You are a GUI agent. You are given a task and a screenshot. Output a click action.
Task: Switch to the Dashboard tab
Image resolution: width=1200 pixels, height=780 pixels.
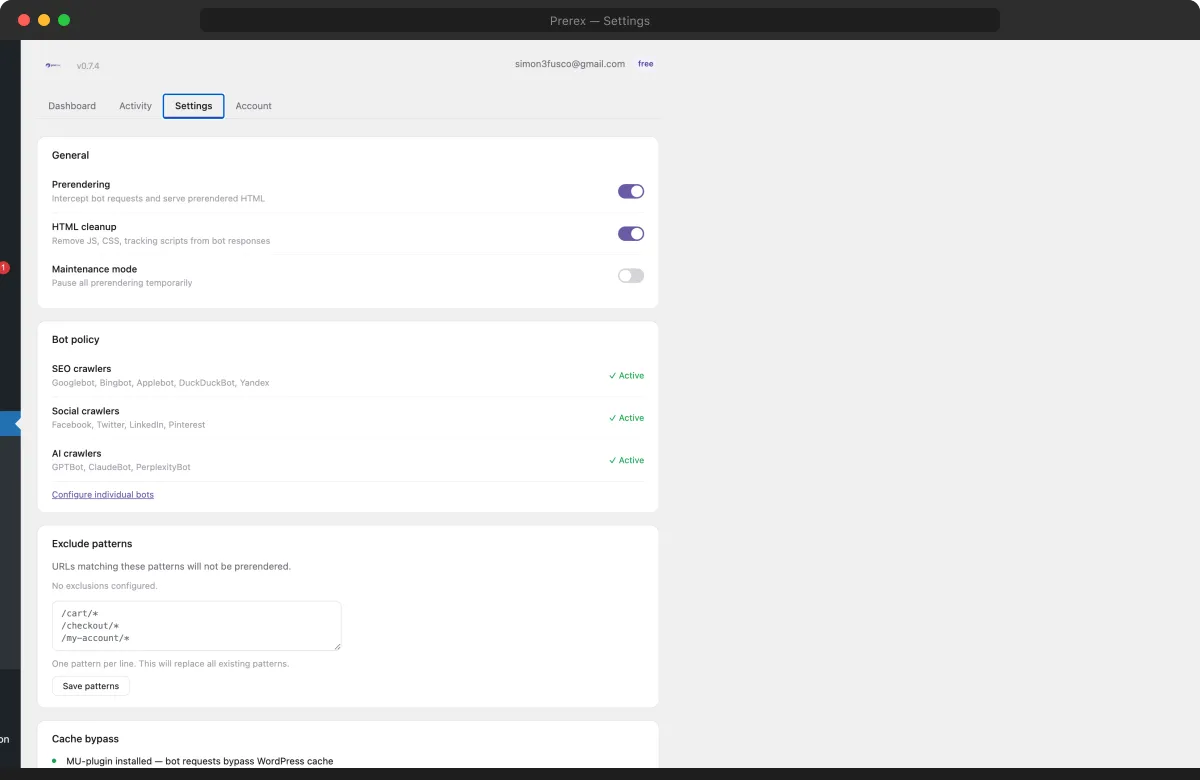click(x=72, y=105)
